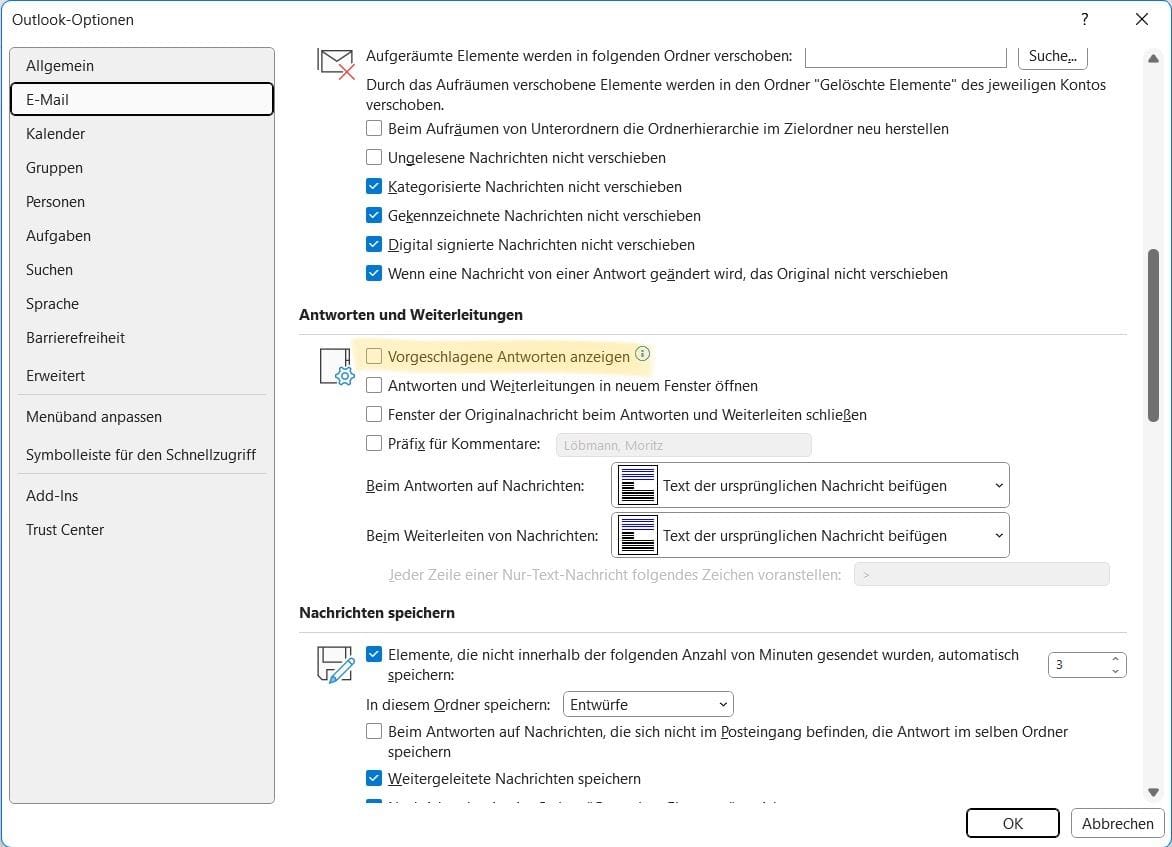Click Abbrechen to cancel

(x=1117, y=823)
